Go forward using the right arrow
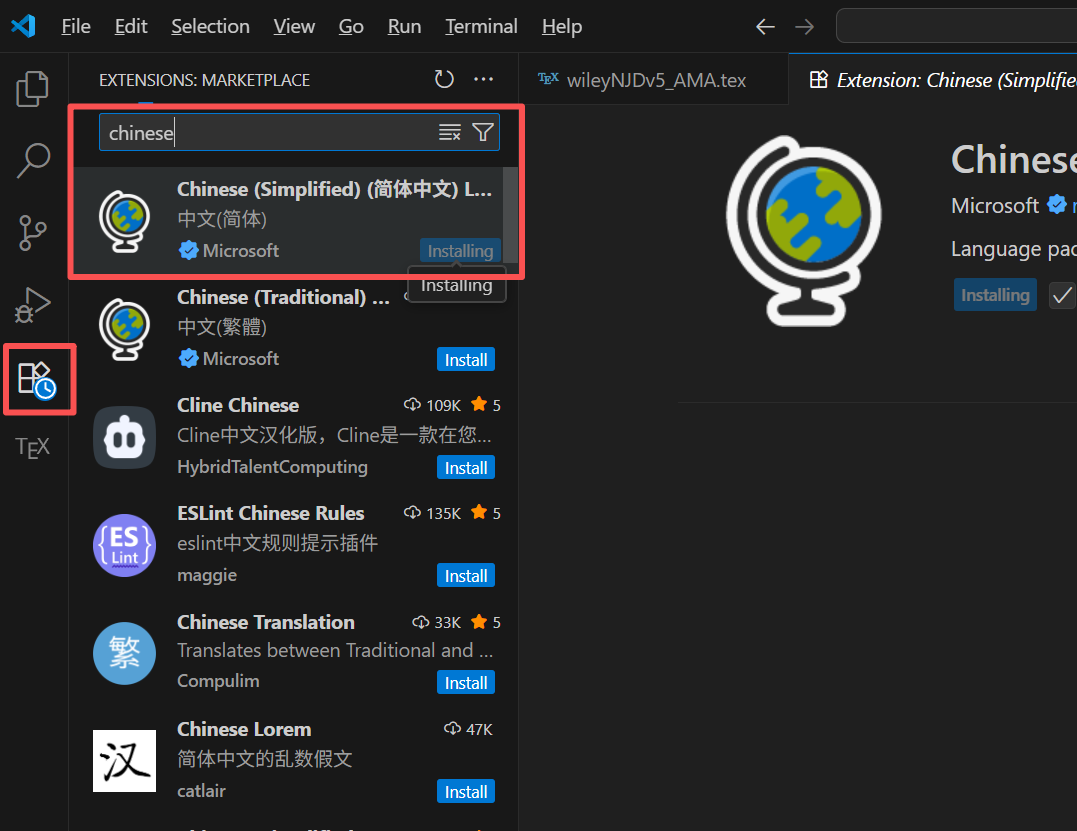The image size is (1077, 831). point(804,27)
